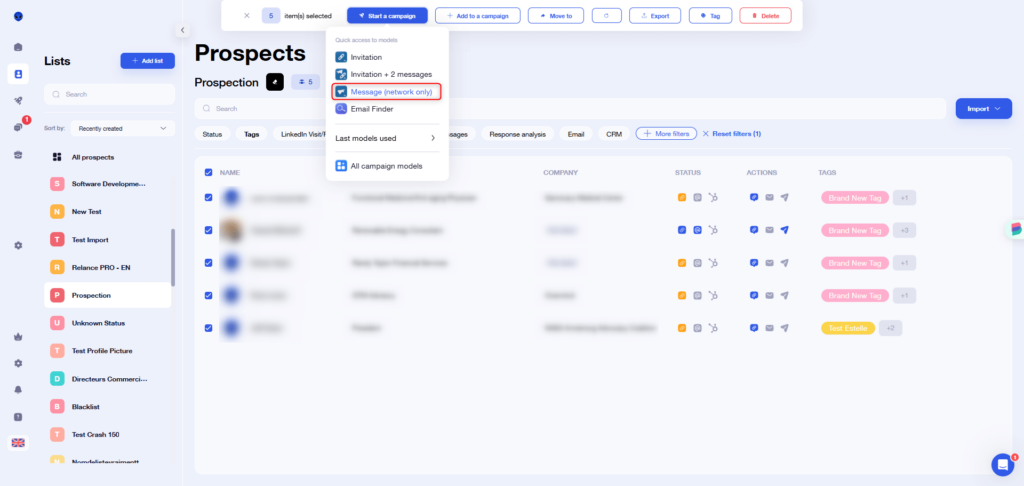Choose Email Finder in the campaign menu
Screen dimensions: 1024x486
(372, 108)
